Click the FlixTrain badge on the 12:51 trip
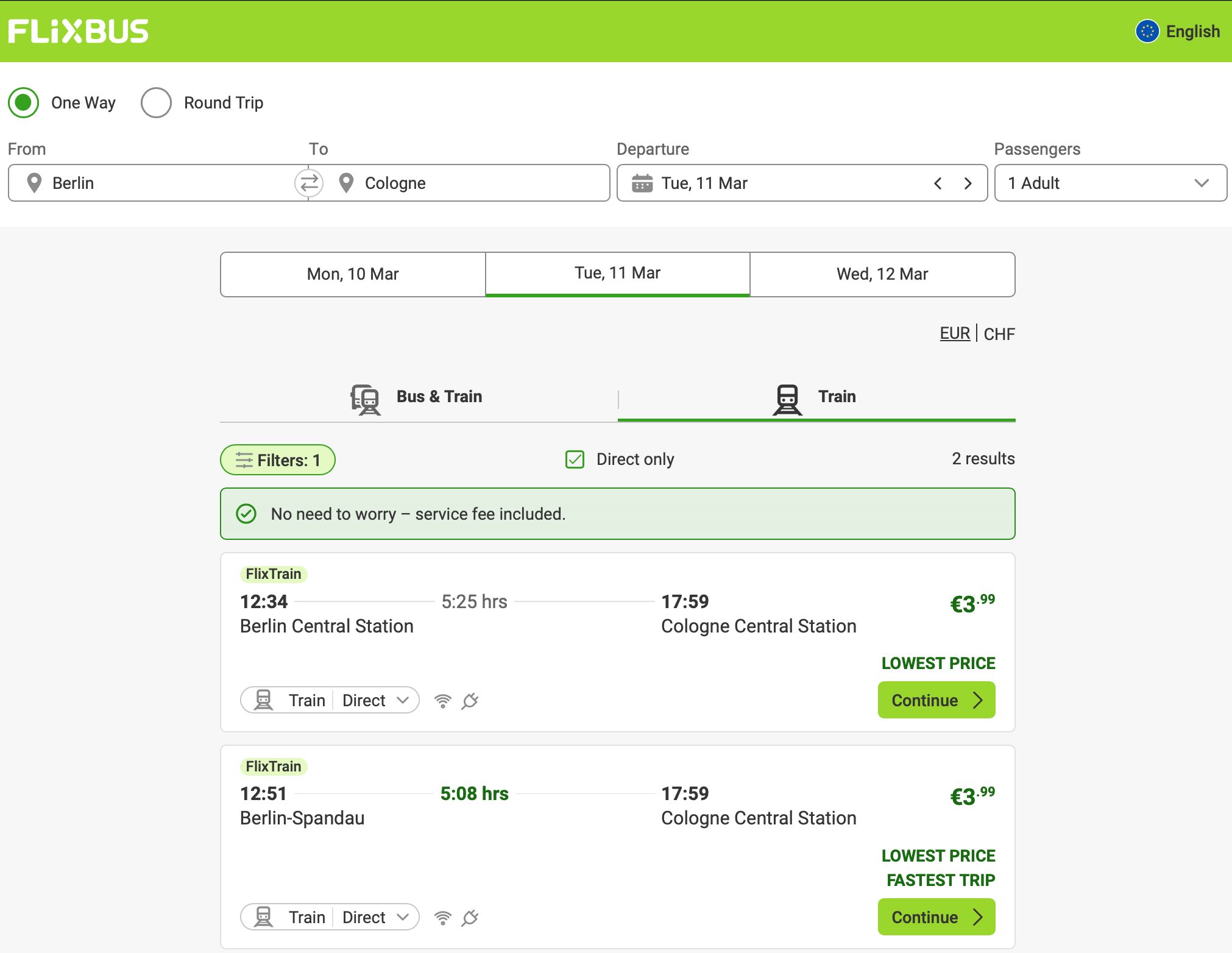This screenshot has height=953, width=1232. [x=274, y=766]
